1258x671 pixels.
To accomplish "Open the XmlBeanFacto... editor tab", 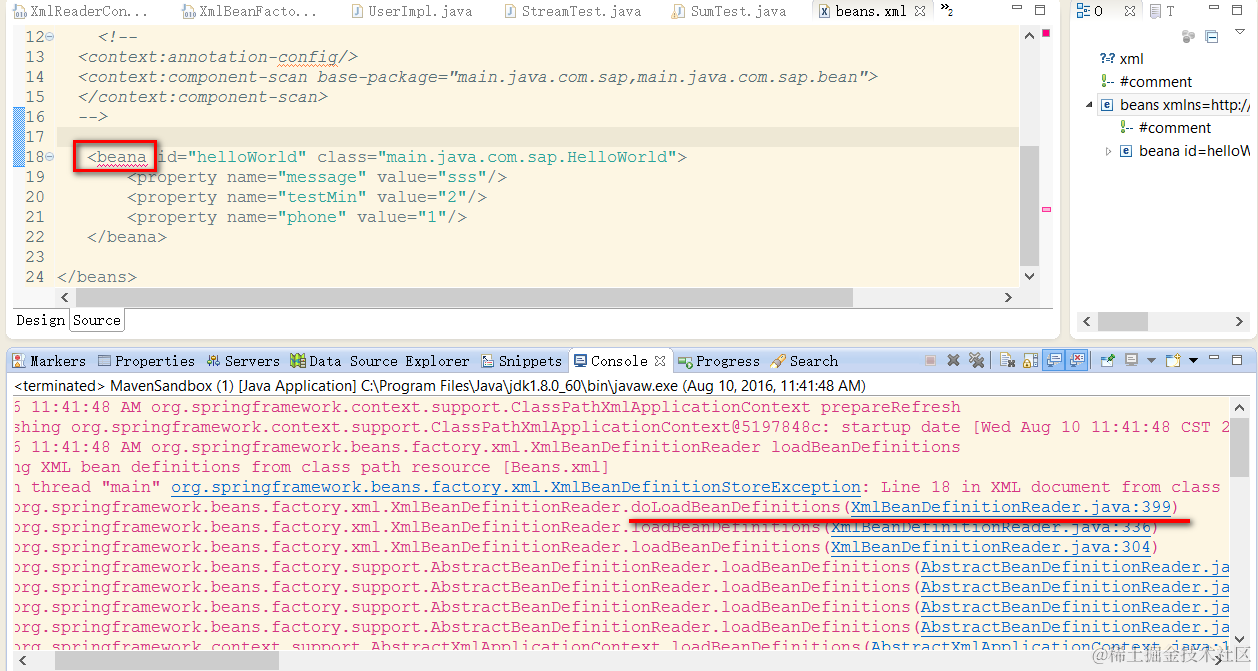I will 249,12.
